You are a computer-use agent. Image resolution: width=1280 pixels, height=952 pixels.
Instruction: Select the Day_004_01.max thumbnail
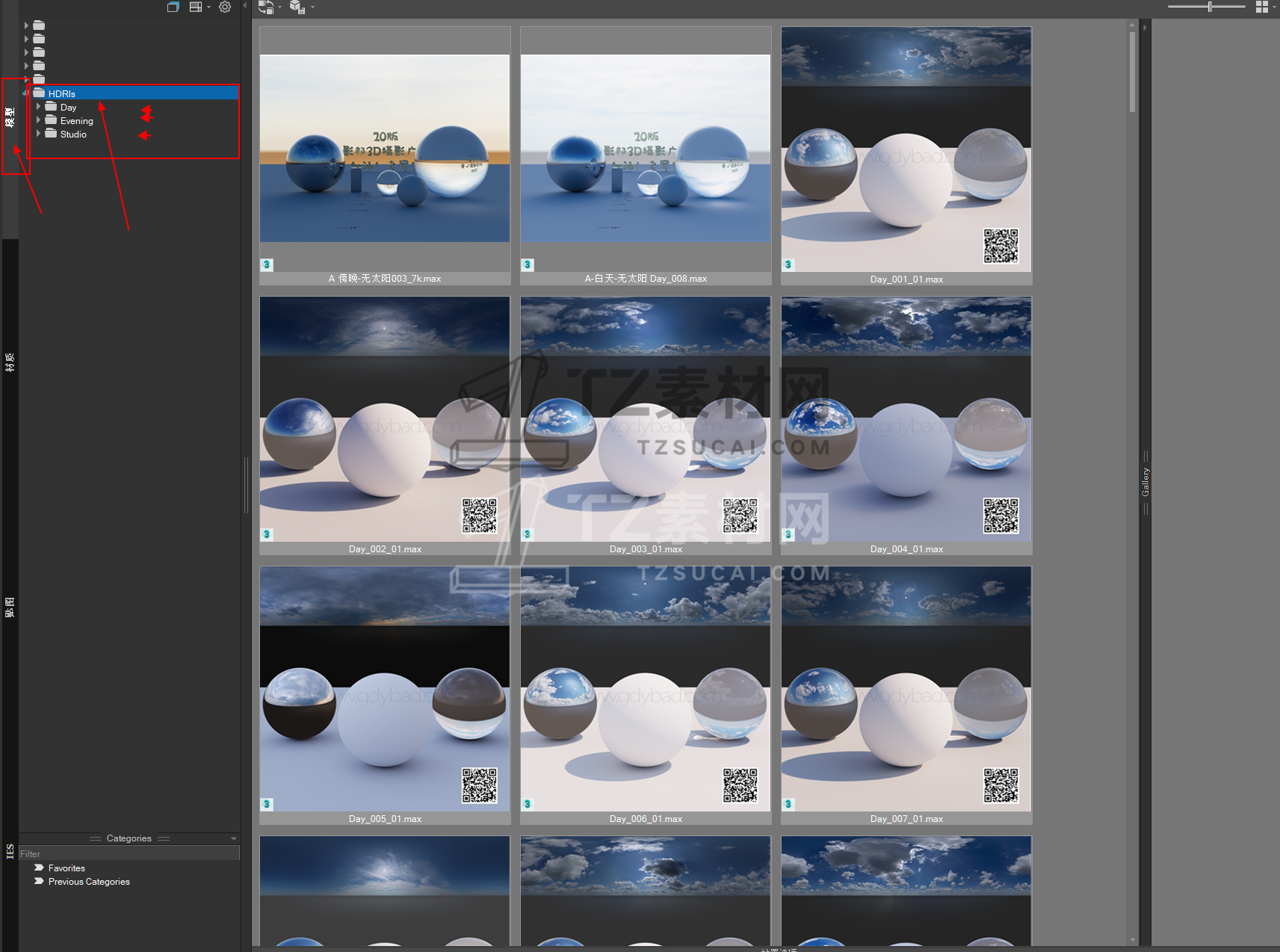click(906, 425)
